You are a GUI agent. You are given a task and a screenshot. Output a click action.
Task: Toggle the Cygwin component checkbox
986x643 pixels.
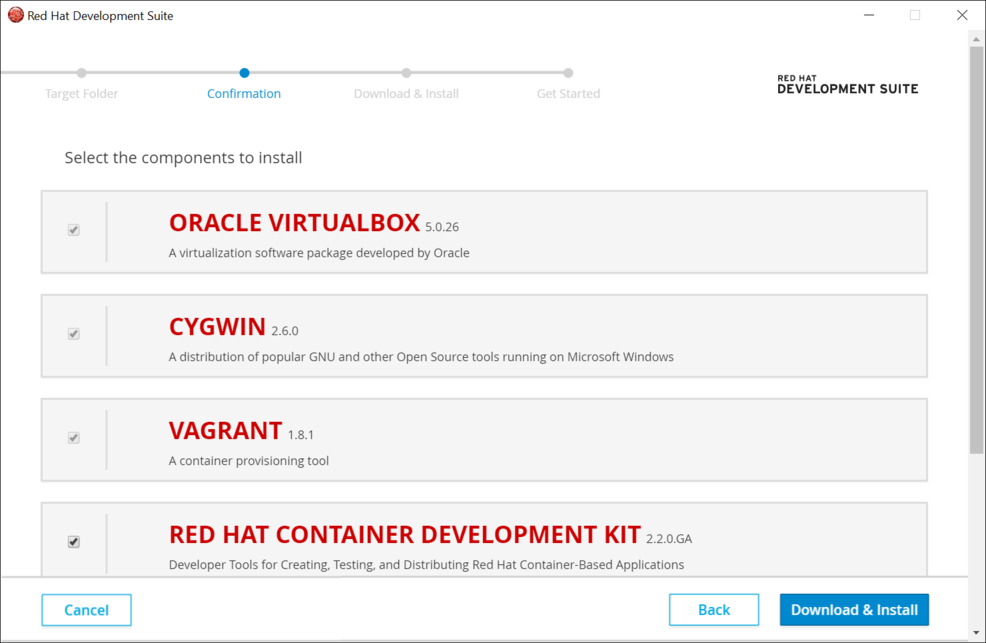(x=73, y=334)
